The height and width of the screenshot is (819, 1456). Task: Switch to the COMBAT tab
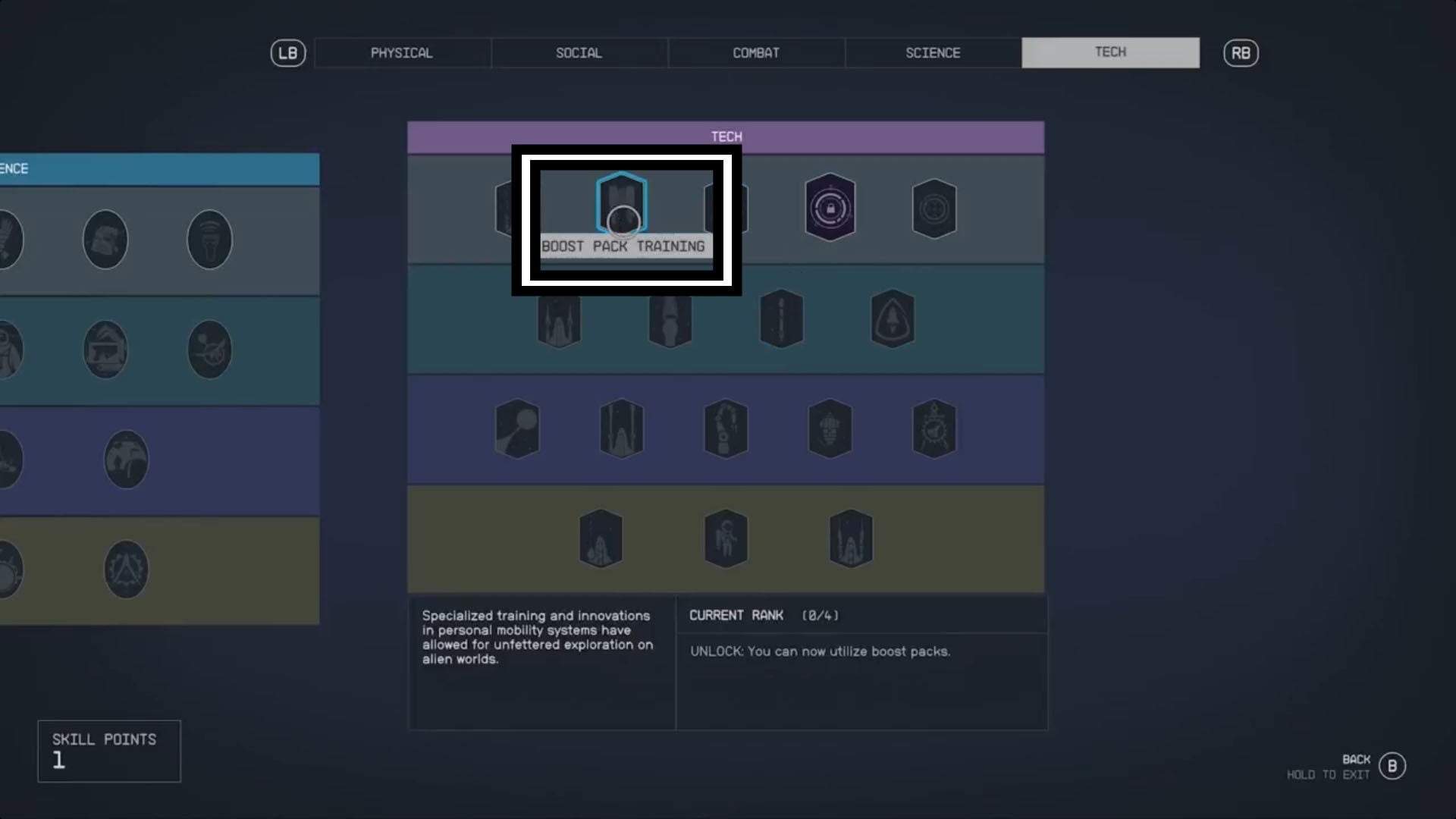click(755, 52)
